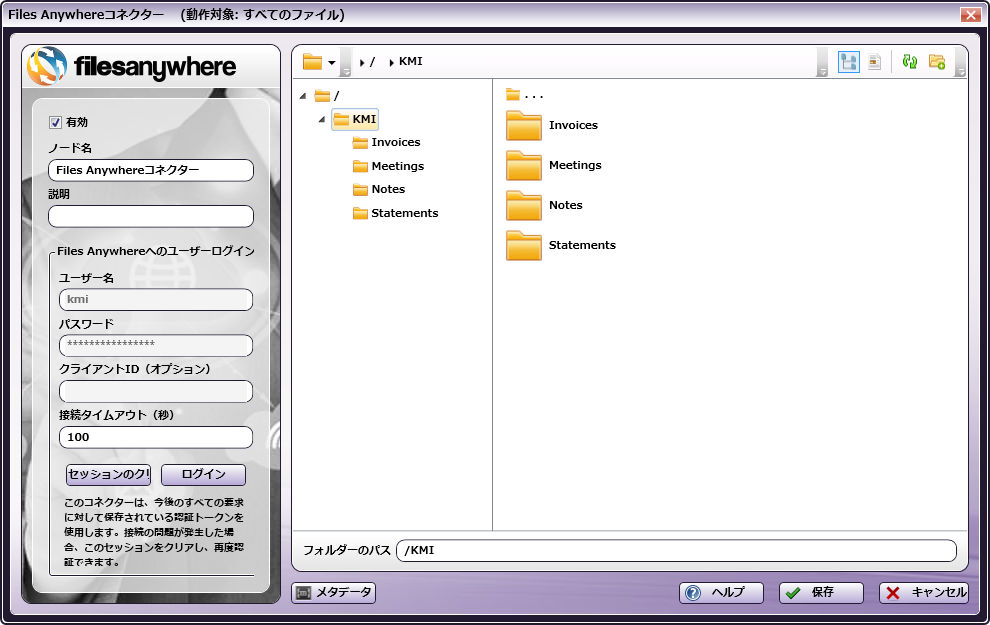Open the folder dropdown arrow in breadcrumb bar

point(331,62)
